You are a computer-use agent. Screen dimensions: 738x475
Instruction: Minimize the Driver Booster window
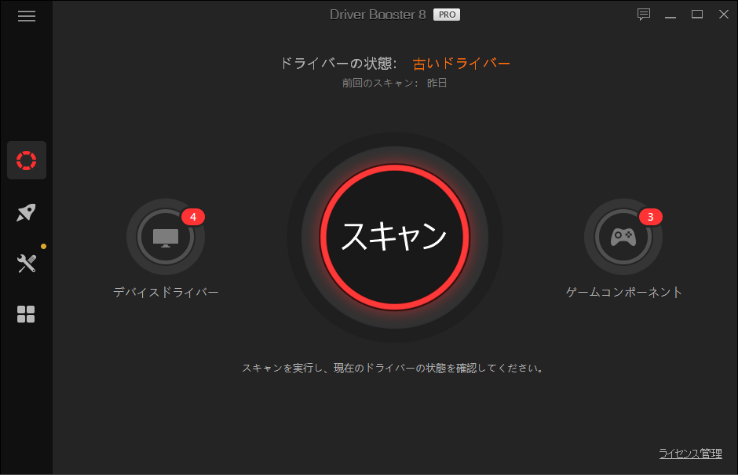tap(670, 15)
